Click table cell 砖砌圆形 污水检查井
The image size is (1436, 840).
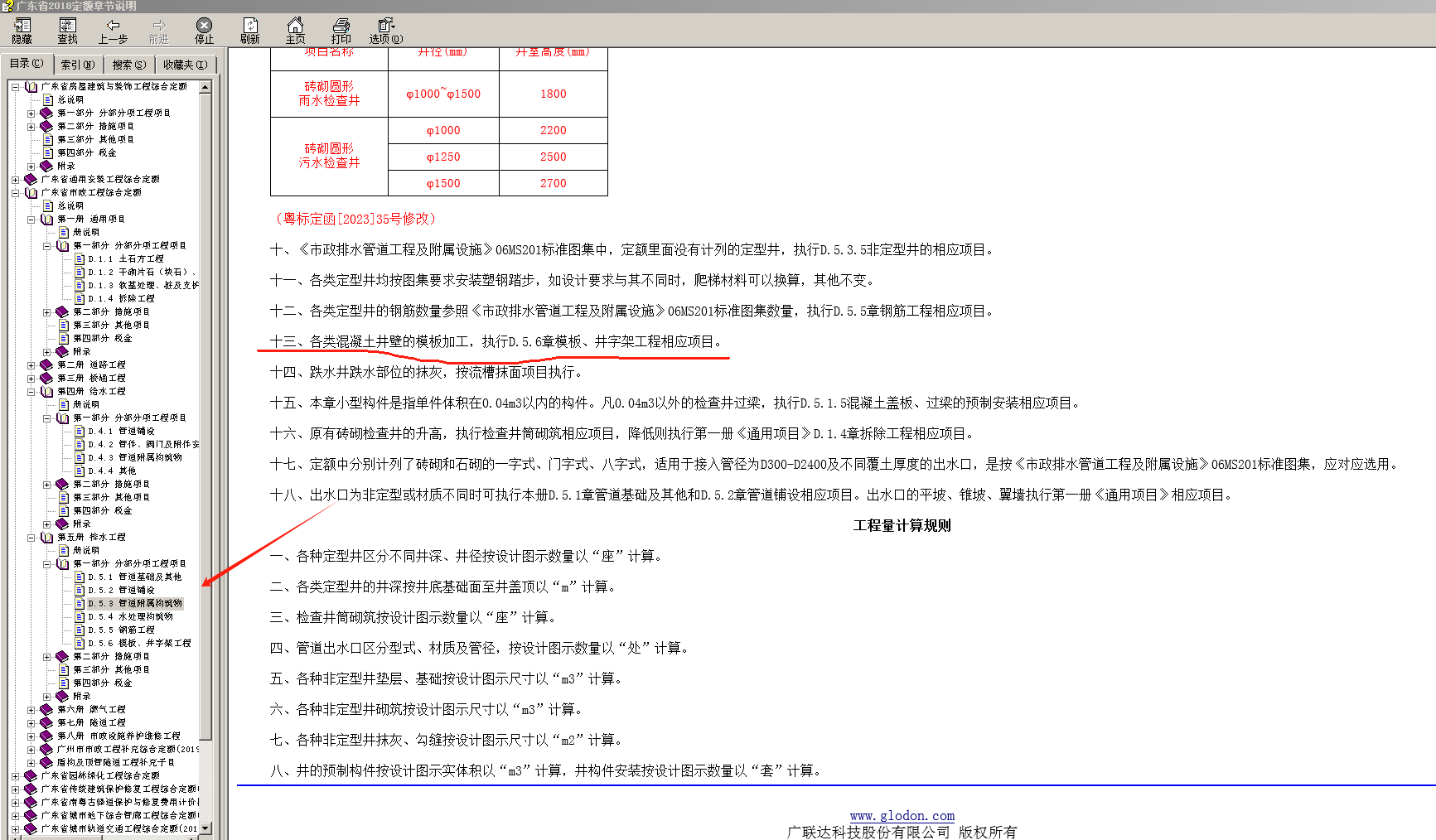point(329,156)
